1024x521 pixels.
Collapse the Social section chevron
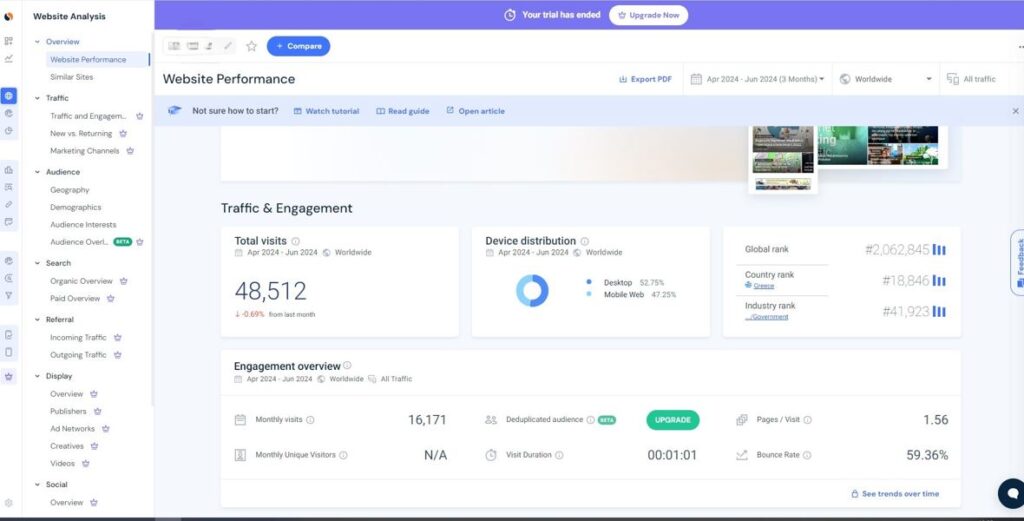click(x=37, y=484)
